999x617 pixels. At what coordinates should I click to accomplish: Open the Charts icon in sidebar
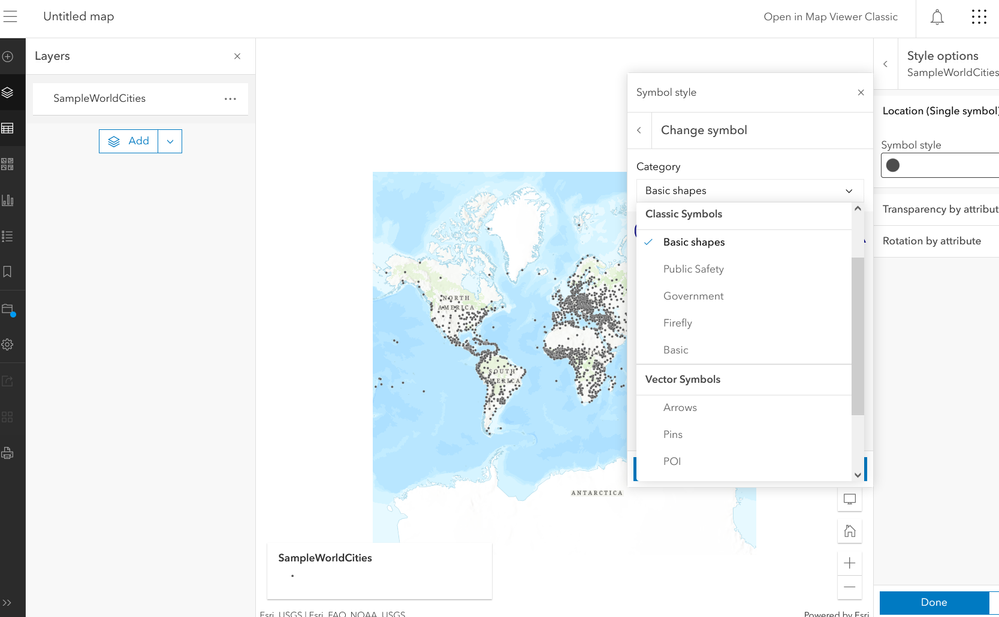(x=8, y=200)
